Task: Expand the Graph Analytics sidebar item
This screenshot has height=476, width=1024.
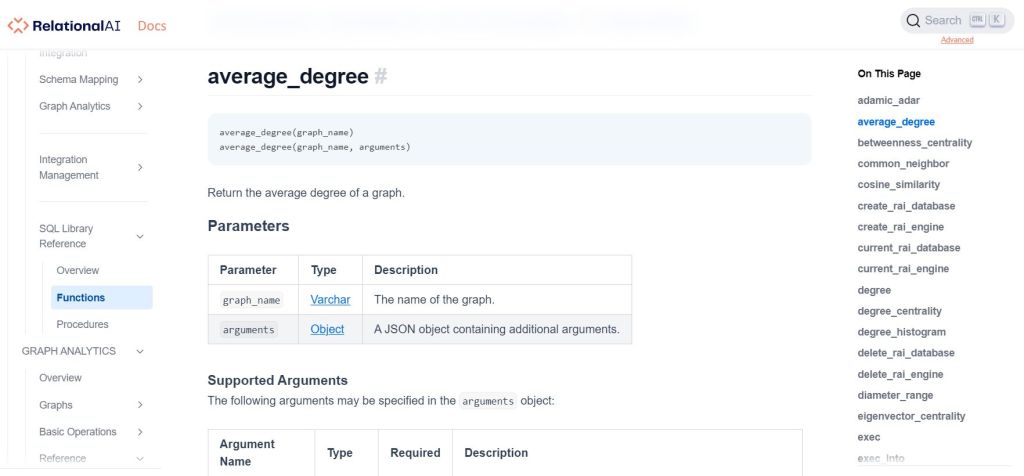Action: pos(140,107)
